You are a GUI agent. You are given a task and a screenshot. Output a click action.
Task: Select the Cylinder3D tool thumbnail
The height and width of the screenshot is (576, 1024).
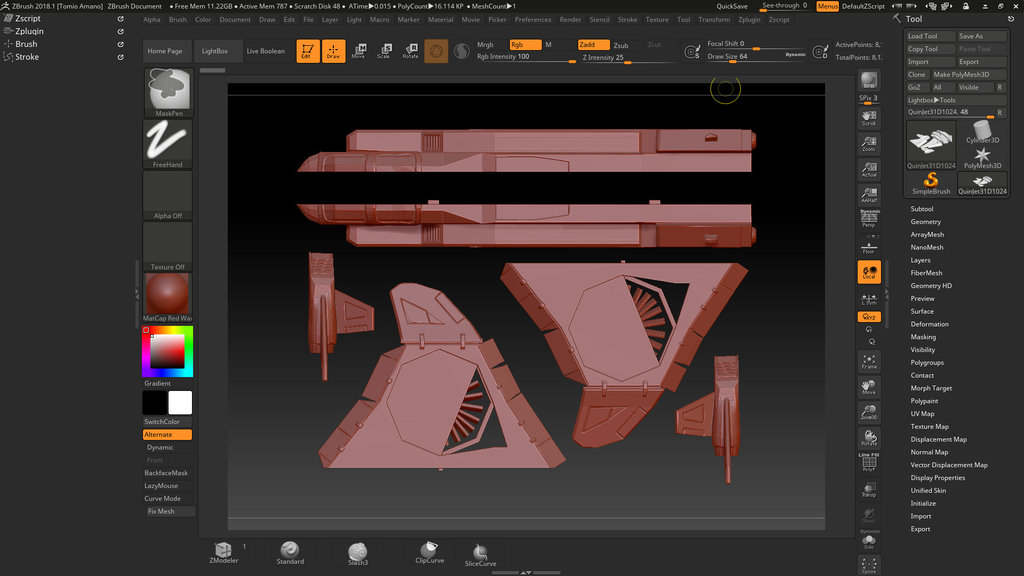pyautogui.click(x=982, y=132)
